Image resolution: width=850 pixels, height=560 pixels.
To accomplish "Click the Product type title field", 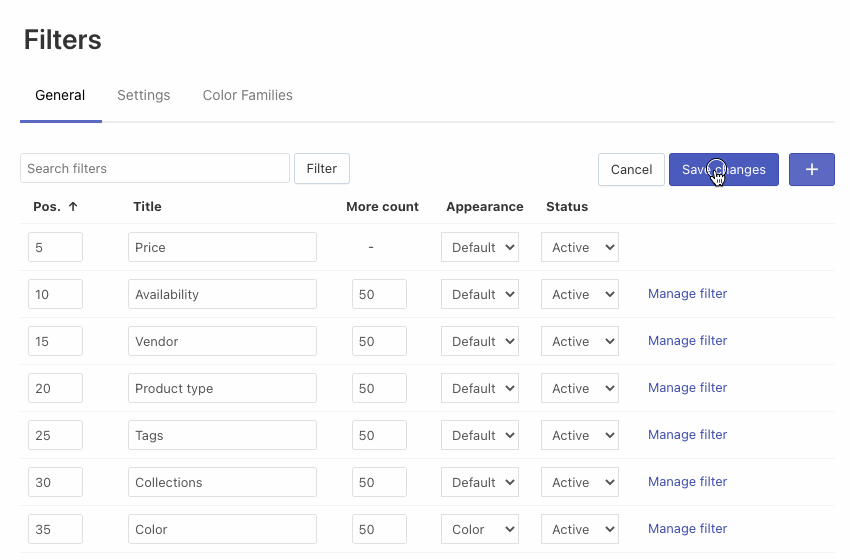I will pos(222,388).
